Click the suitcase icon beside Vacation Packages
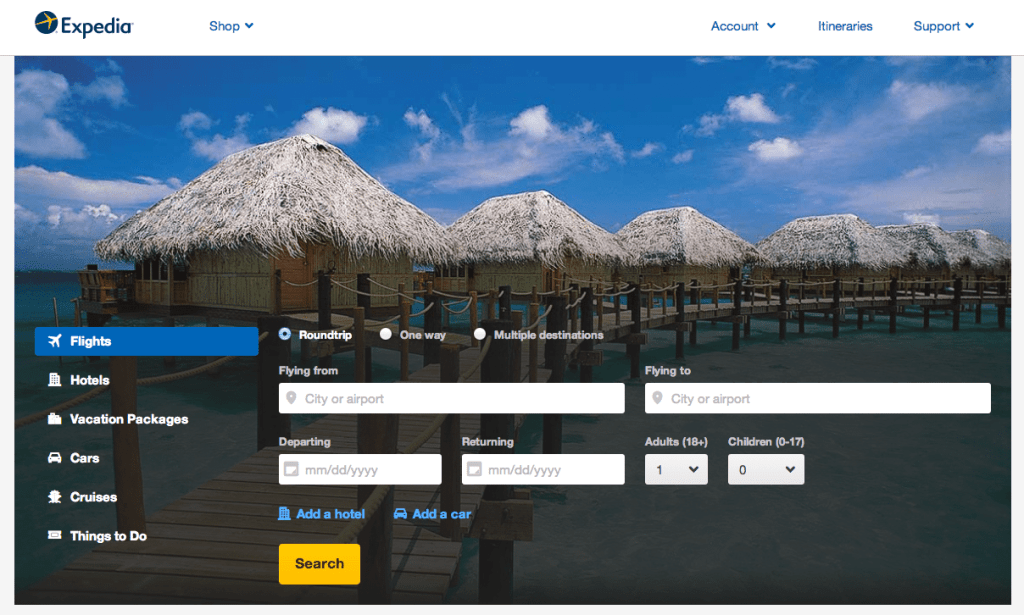Viewport: 1024px width, 615px height. coord(55,418)
